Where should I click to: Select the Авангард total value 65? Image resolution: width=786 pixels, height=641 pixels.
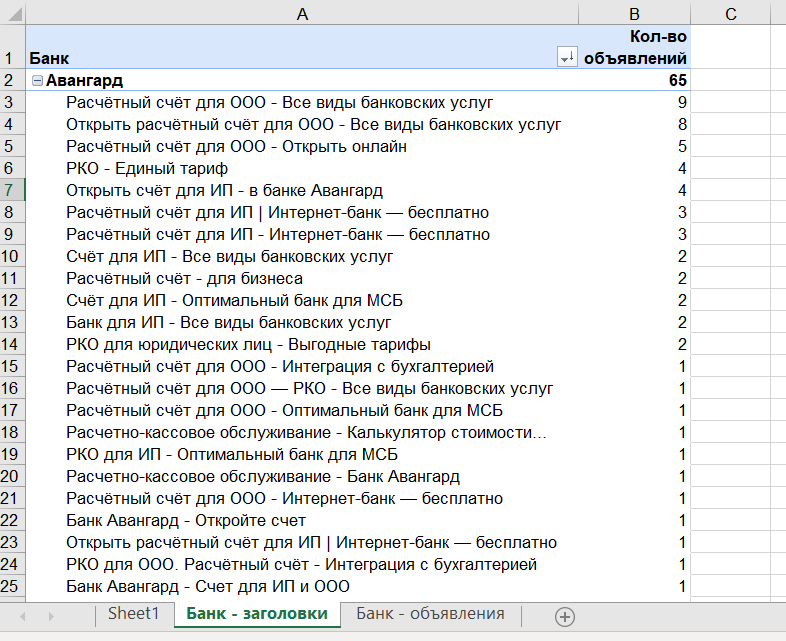[634, 80]
